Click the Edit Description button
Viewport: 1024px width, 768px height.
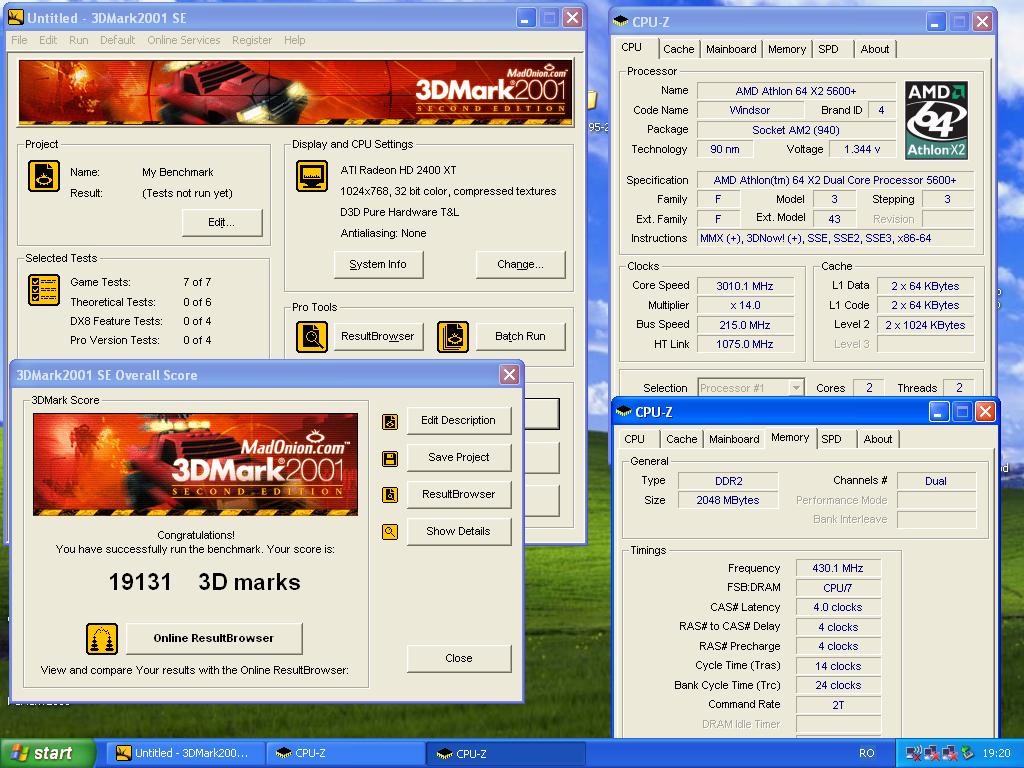coord(458,421)
